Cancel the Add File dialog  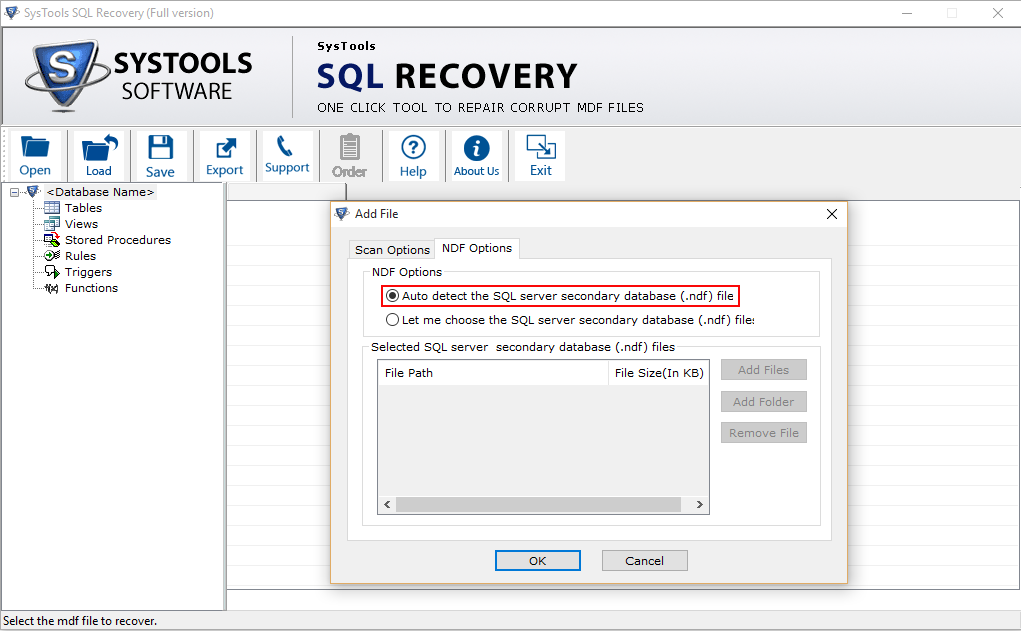[645, 561]
